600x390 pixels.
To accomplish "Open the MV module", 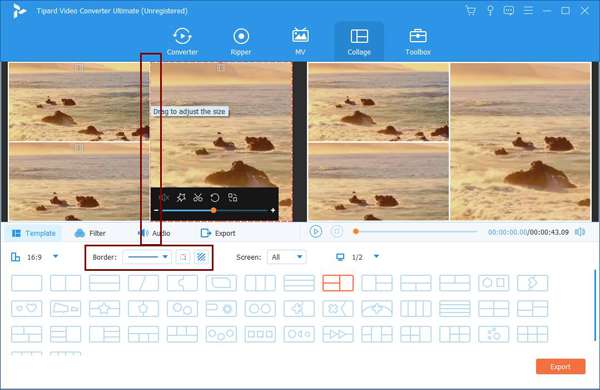I will click(x=300, y=41).
